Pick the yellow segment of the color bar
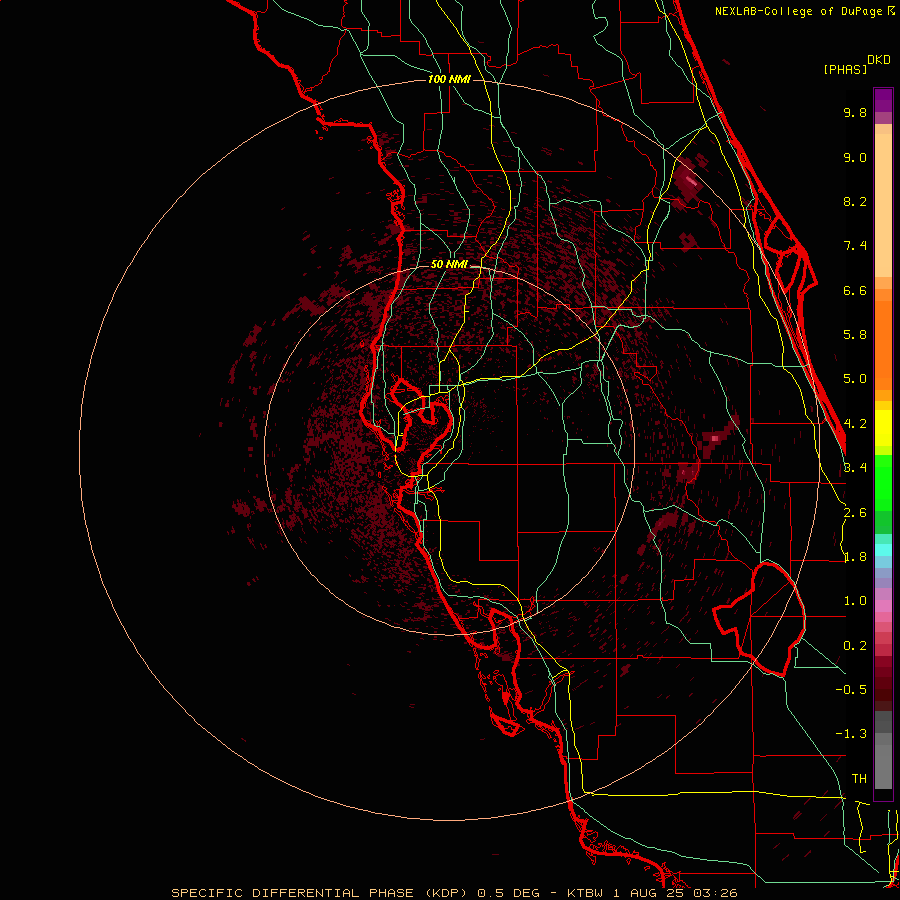The width and height of the screenshot is (900, 900). (x=883, y=428)
